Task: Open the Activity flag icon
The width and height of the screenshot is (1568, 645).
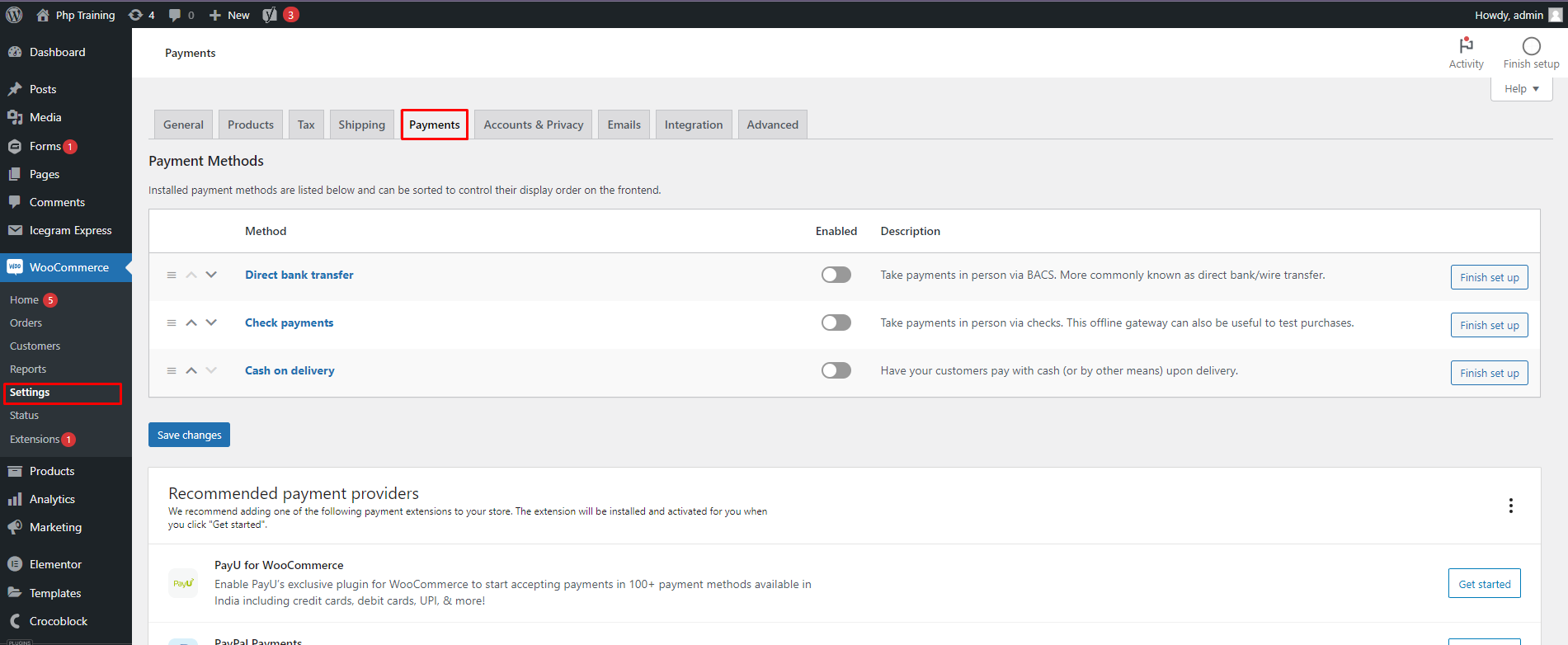Action: tap(1466, 46)
